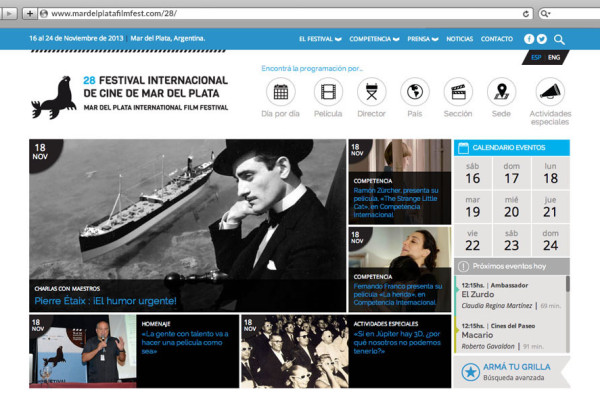This screenshot has width=600, height=400.
Task: Open the Si en Júpiter hay 3D article
Action: pyautogui.click(x=397, y=342)
